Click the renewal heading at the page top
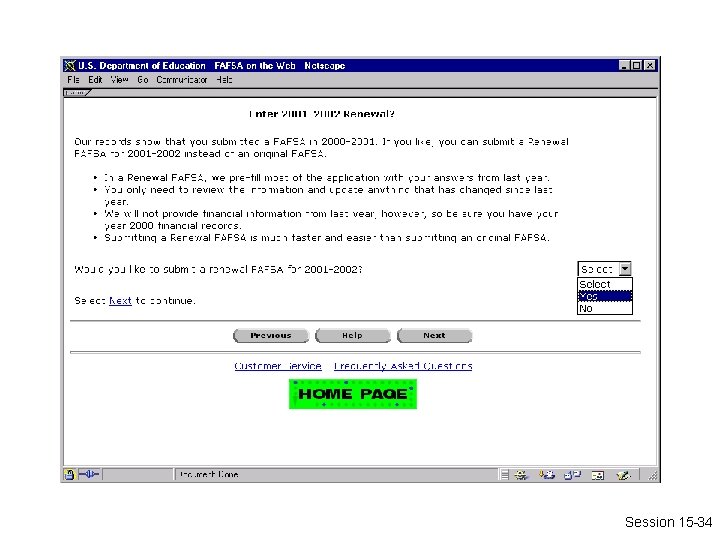This screenshot has height=540, width=720. pyautogui.click(x=321, y=114)
